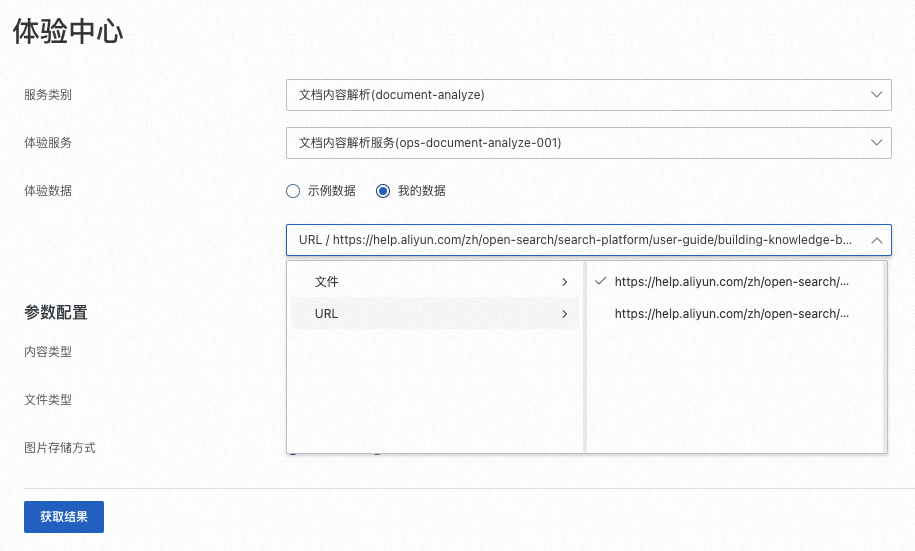The image size is (915, 551).
Task: Click the 内容类型 label
Action: coord(48,351)
